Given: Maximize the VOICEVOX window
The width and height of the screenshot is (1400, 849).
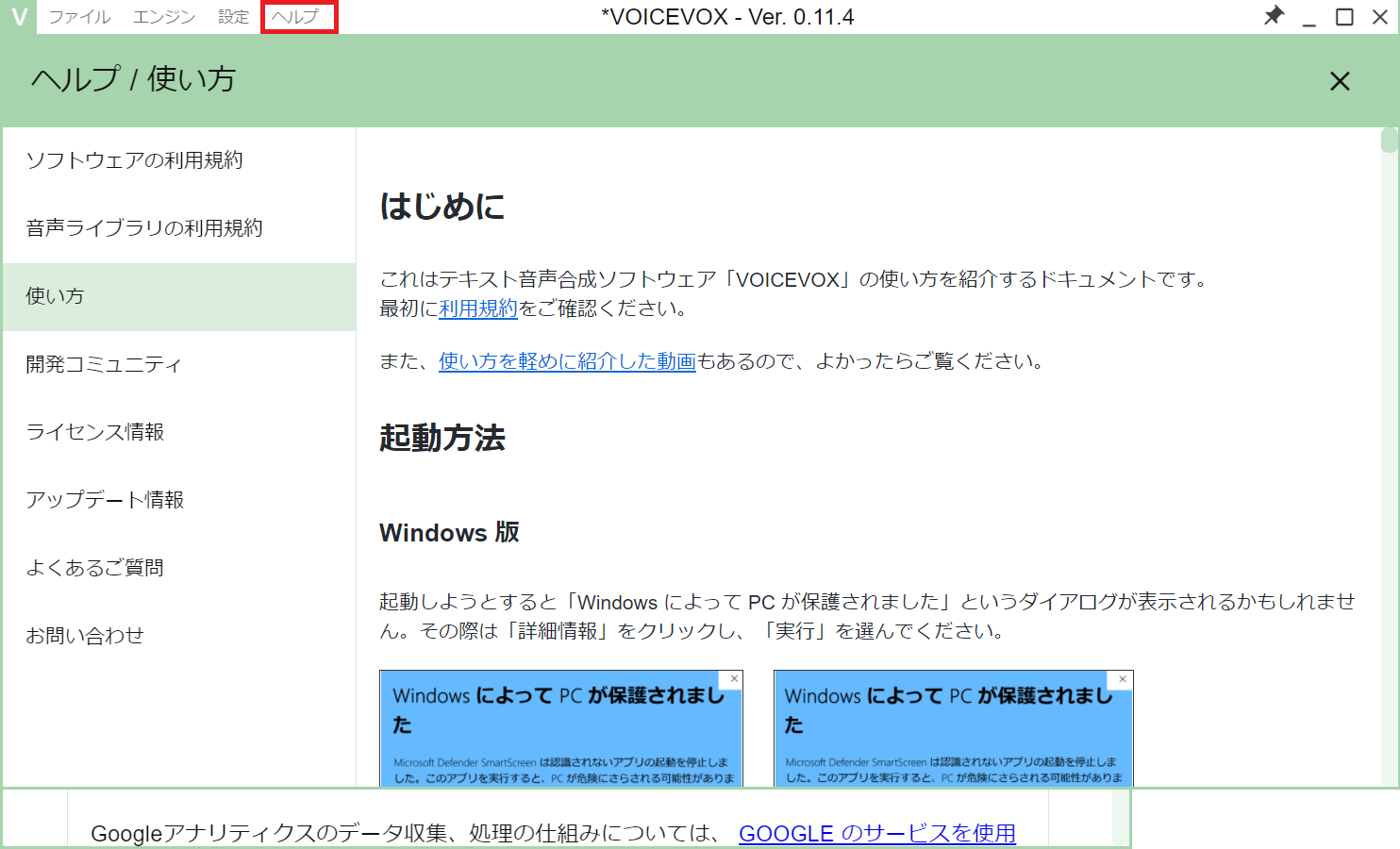Looking at the screenshot, I should point(1345,17).
